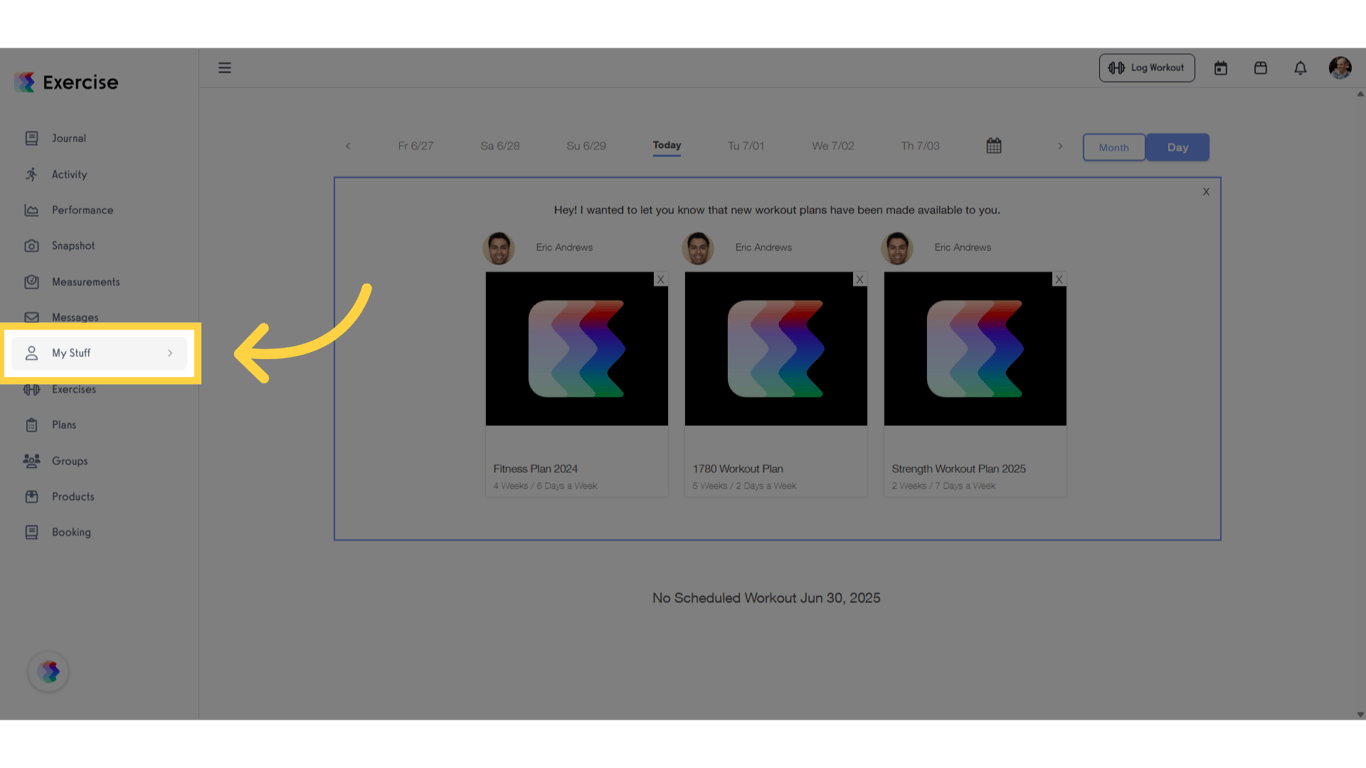The image size is (1366, 768).
Task: Open Groups people icon
Action: [x=32, y=461]
